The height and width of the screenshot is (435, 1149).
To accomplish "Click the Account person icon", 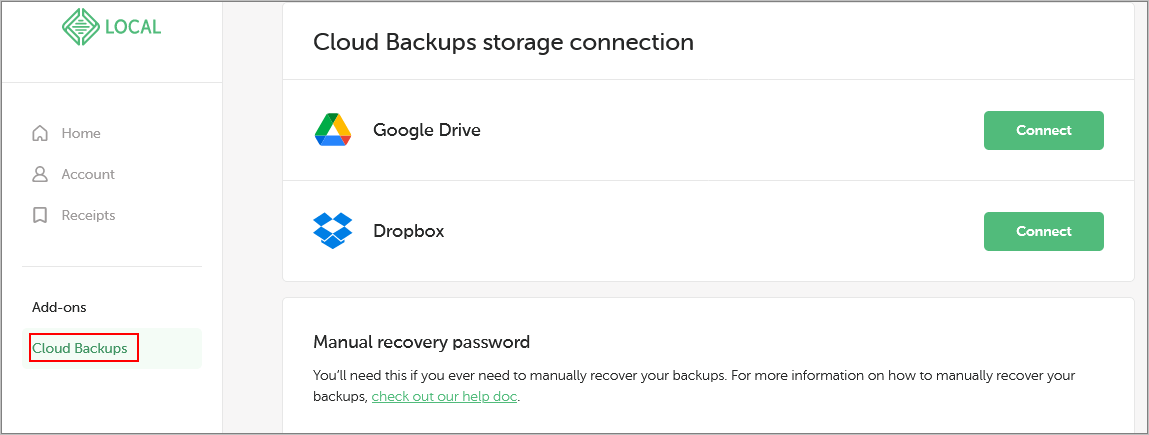I will tap(40, 174).
